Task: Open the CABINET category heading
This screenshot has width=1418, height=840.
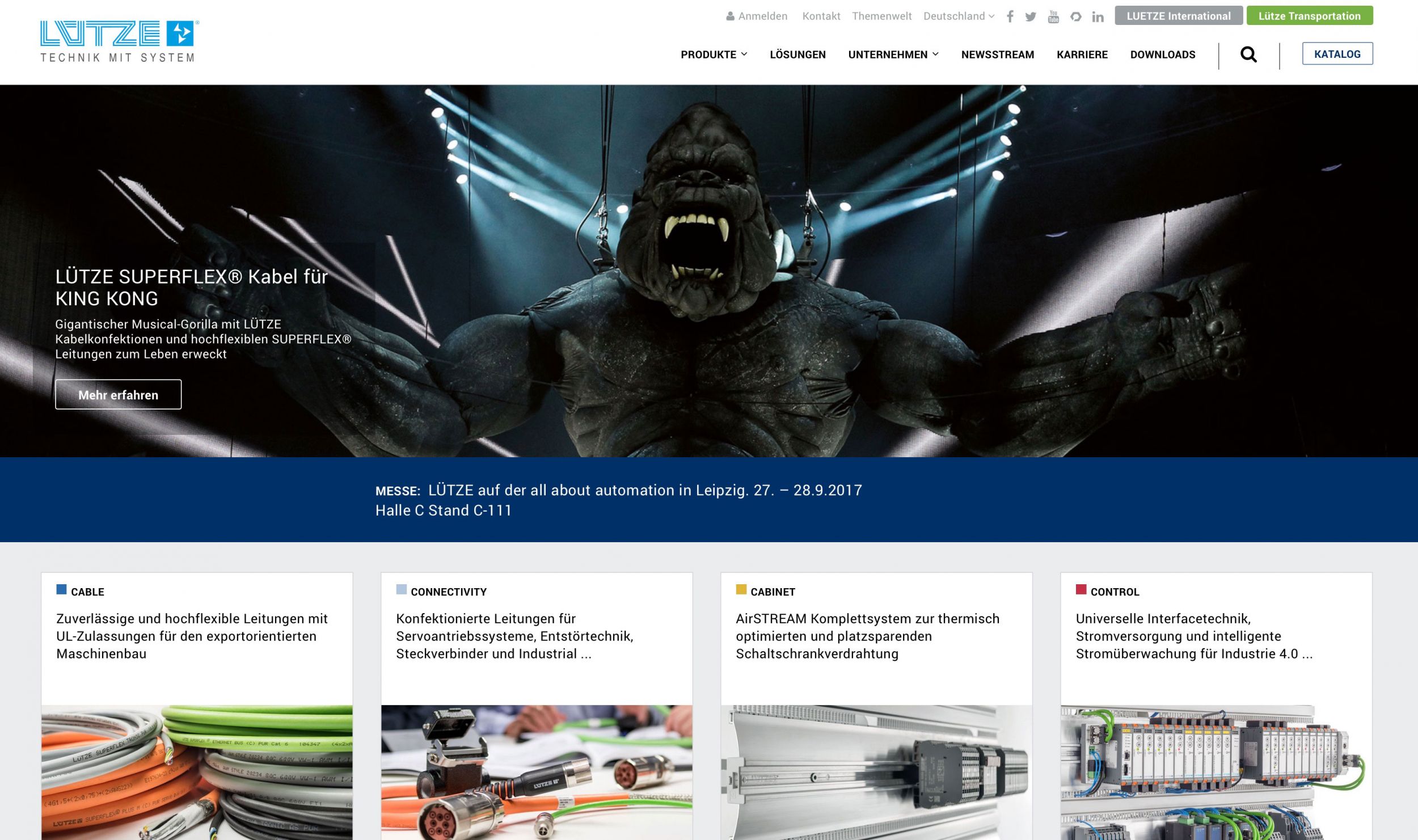Action: point(773,592)
